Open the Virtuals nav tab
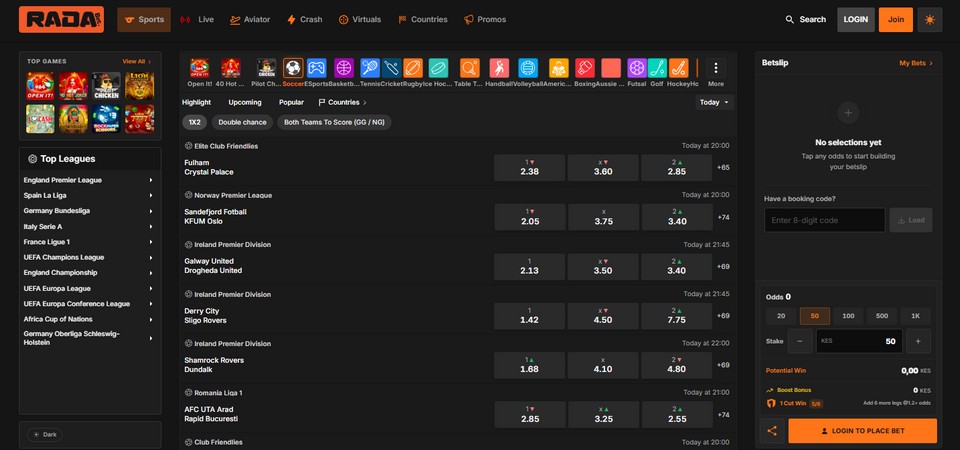 pos(360,20)
